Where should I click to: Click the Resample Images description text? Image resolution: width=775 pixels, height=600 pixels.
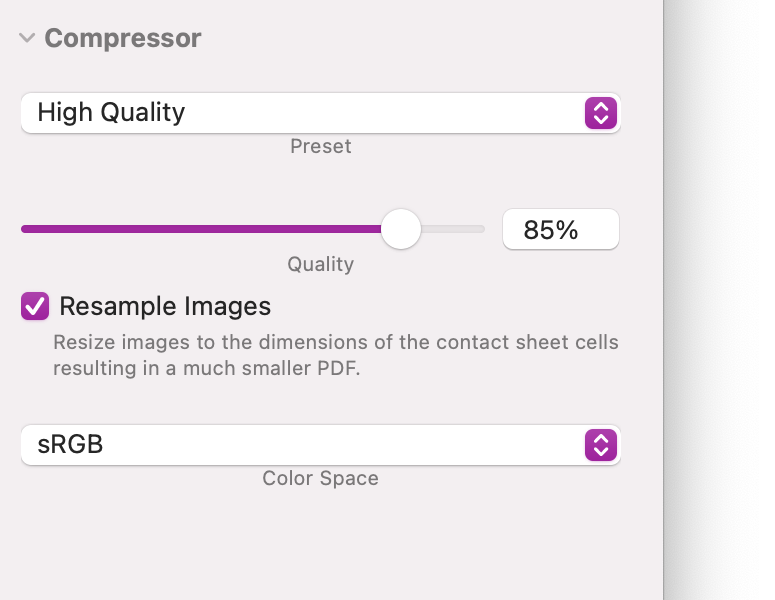point(335,355)
